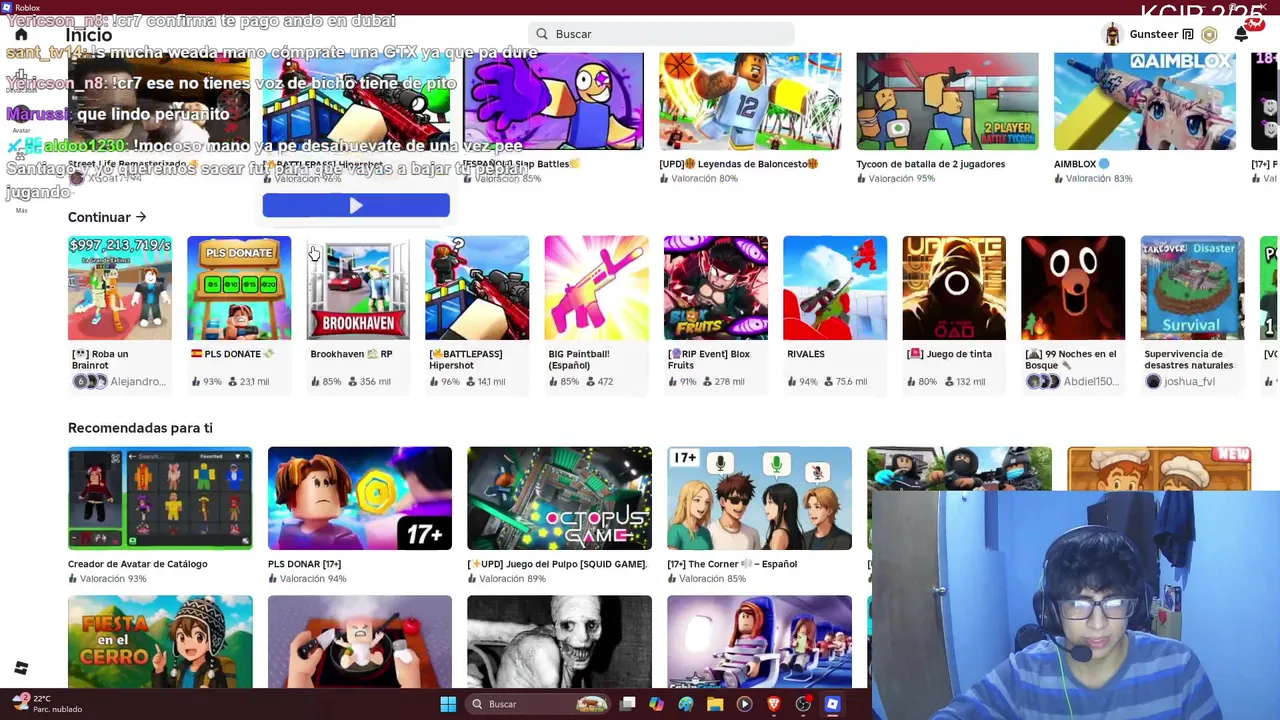Open Leyendas de Baloncesto game thumbnail
Image resolution: width=1280 pixels, height=720 pixels.
pyautogui.click(x=750, y=101)
